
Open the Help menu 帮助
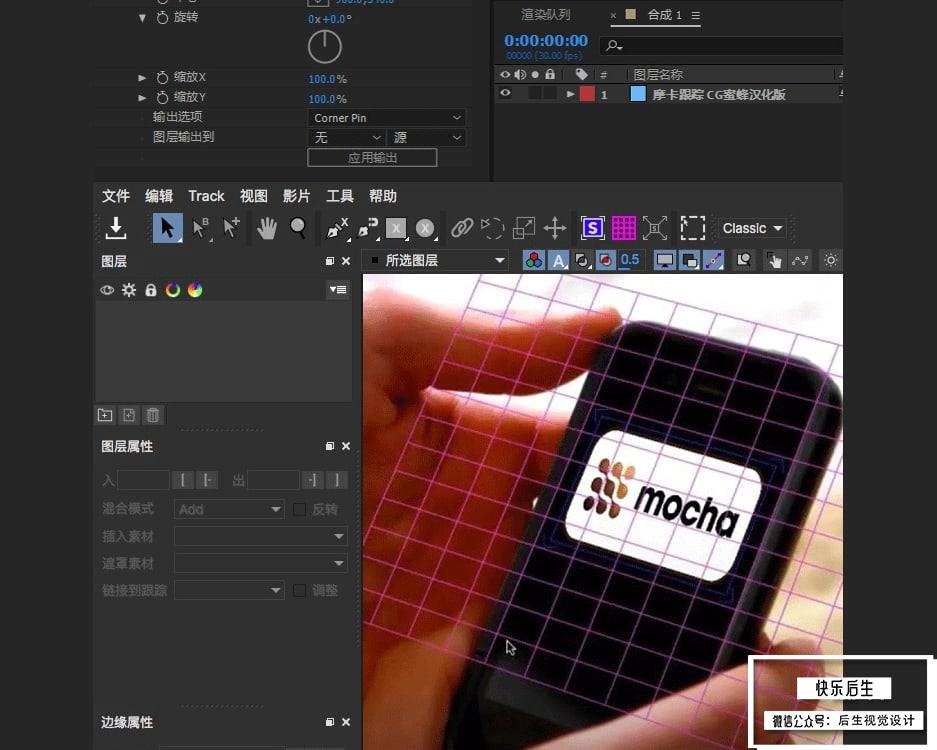[x=383, y=196]
